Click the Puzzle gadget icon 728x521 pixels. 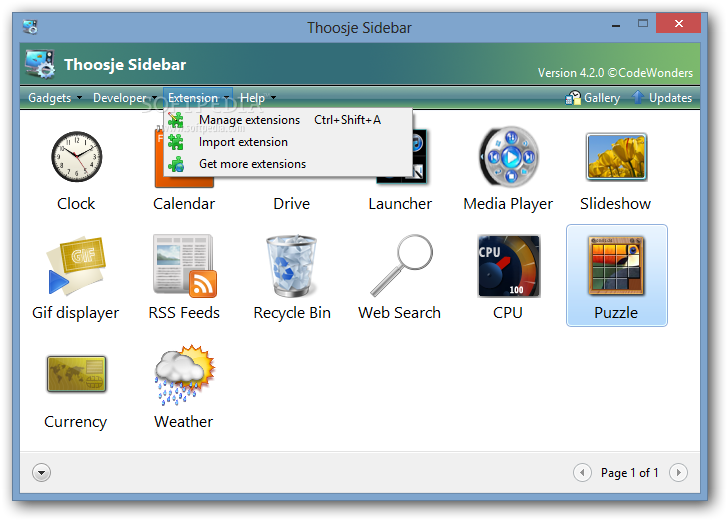pos(616,266)
